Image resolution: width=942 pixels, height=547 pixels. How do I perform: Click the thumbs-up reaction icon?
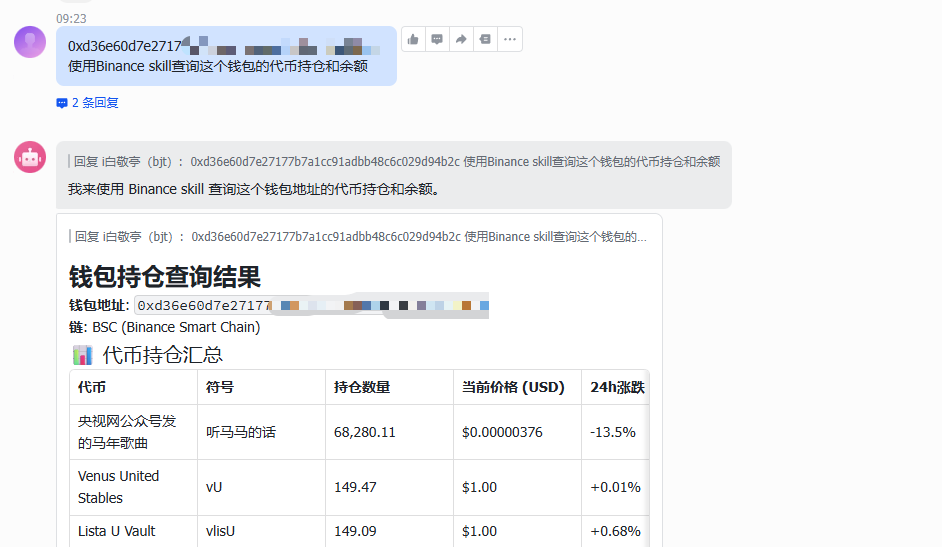click(x=413, y=39)
